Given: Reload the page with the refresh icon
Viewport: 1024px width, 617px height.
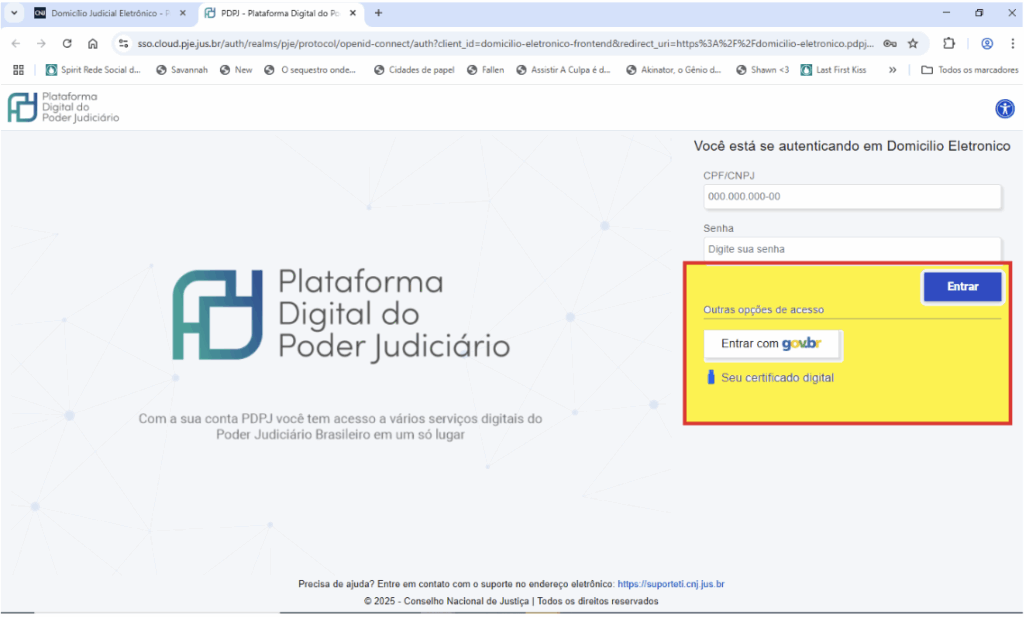Looking at the screenshot, I should point(67,44).
